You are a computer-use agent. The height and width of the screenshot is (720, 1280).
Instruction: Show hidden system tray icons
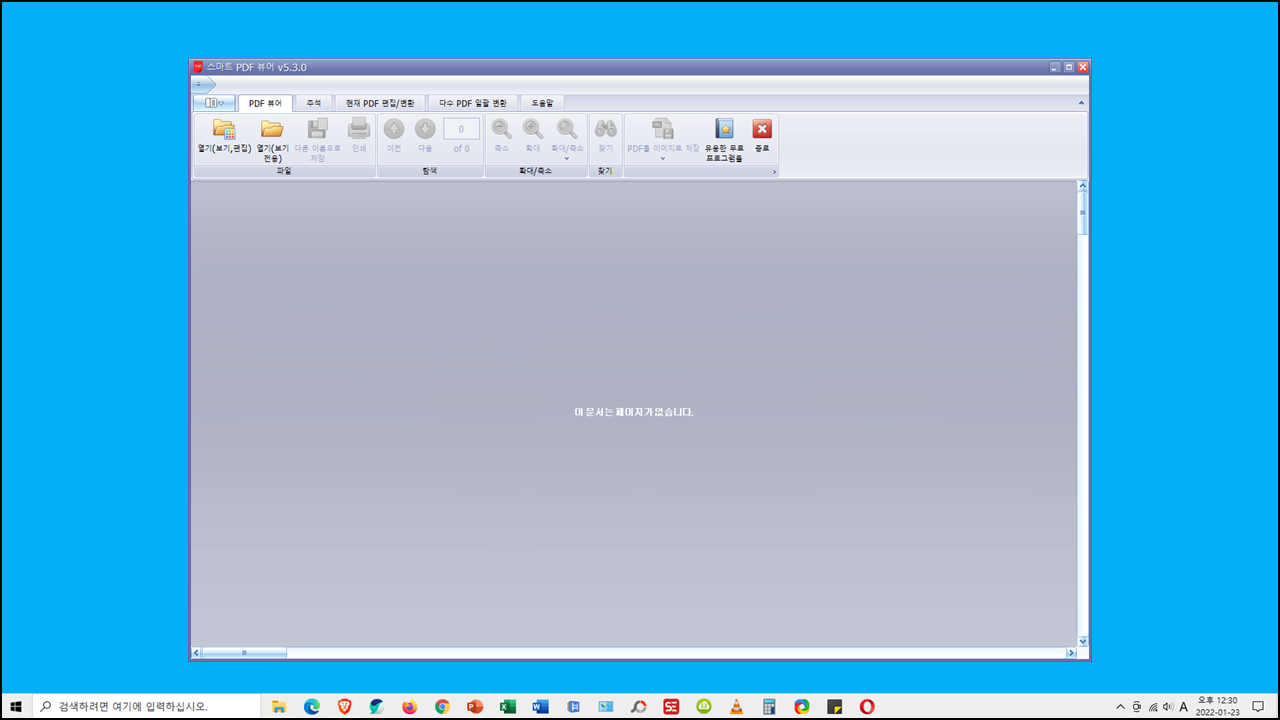coord(1120,706)
